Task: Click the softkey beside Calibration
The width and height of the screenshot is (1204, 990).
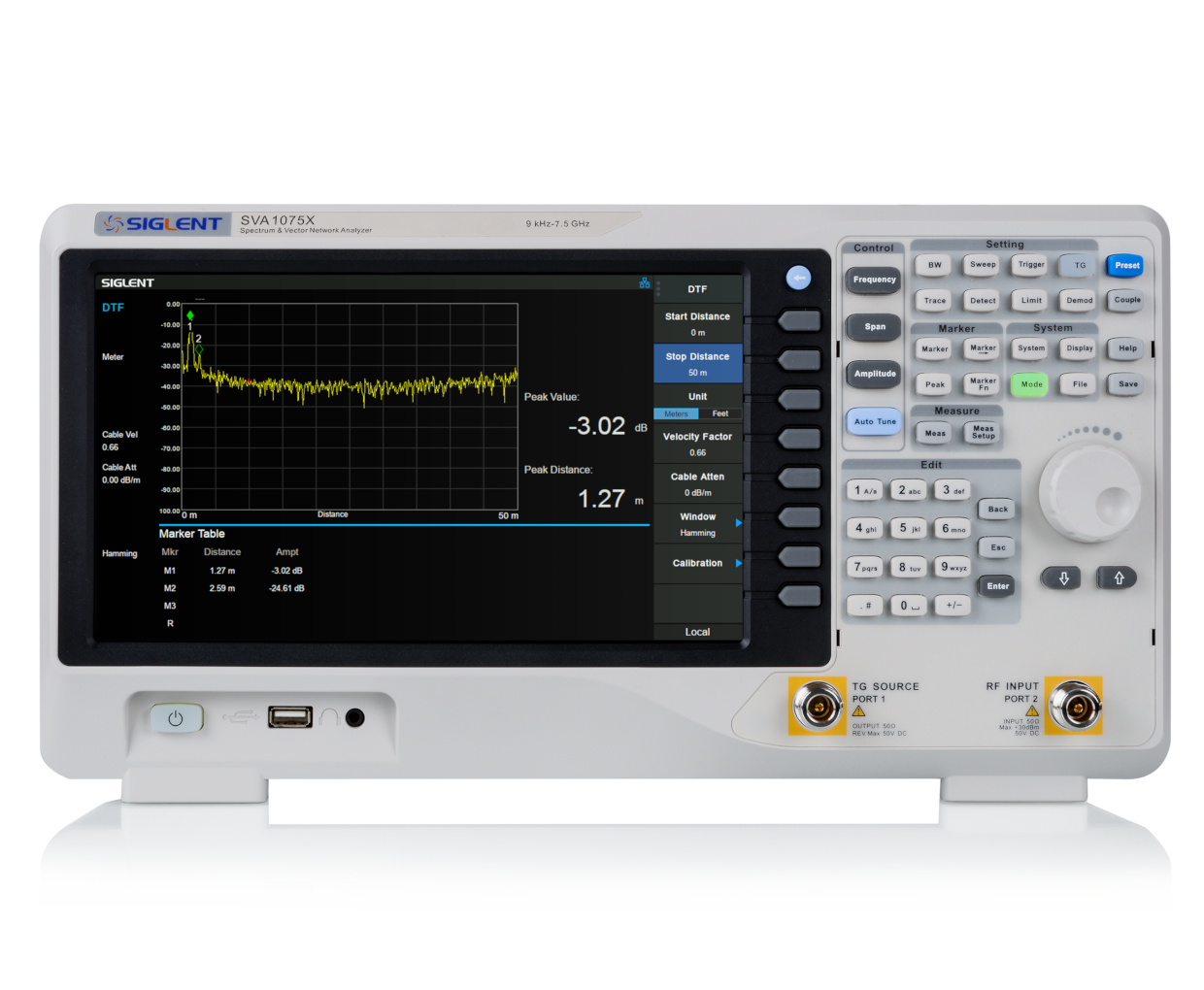Action: click(800, 557)
